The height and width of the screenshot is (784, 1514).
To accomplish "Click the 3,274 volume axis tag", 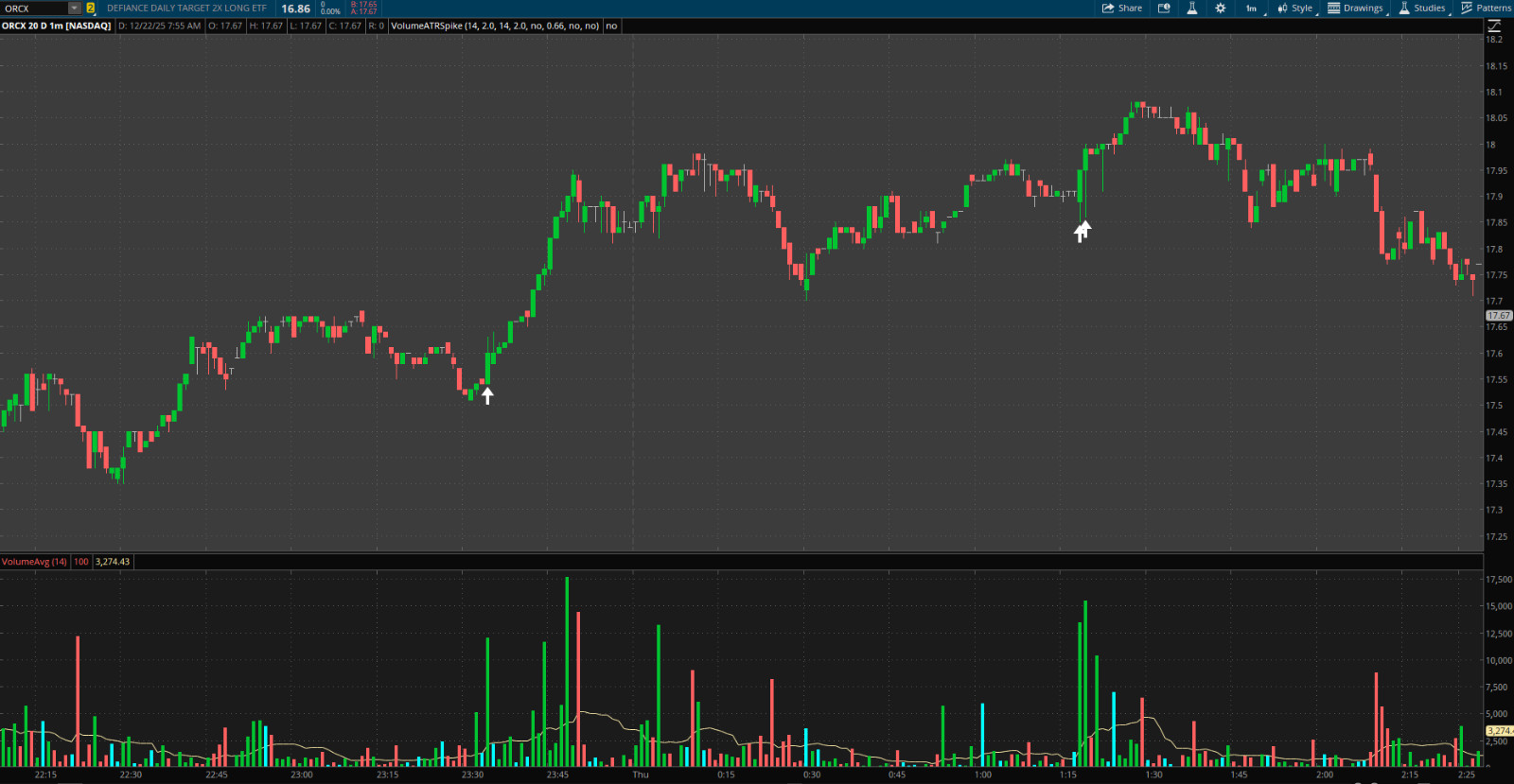I will pos(1499,731).
